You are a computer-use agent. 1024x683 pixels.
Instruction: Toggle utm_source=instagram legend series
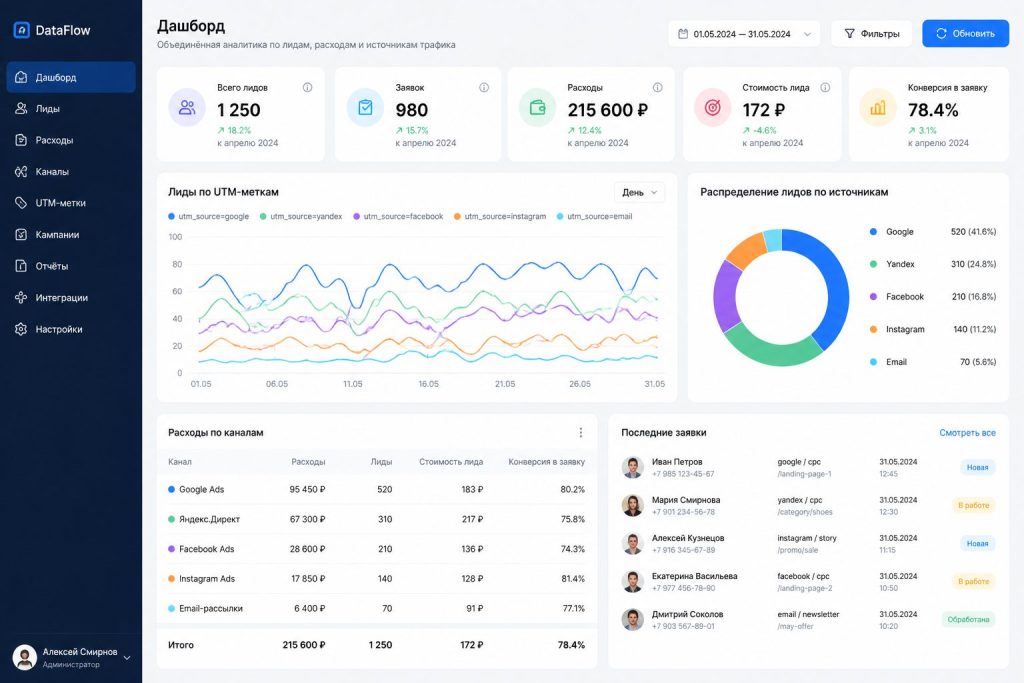point(500,216)
